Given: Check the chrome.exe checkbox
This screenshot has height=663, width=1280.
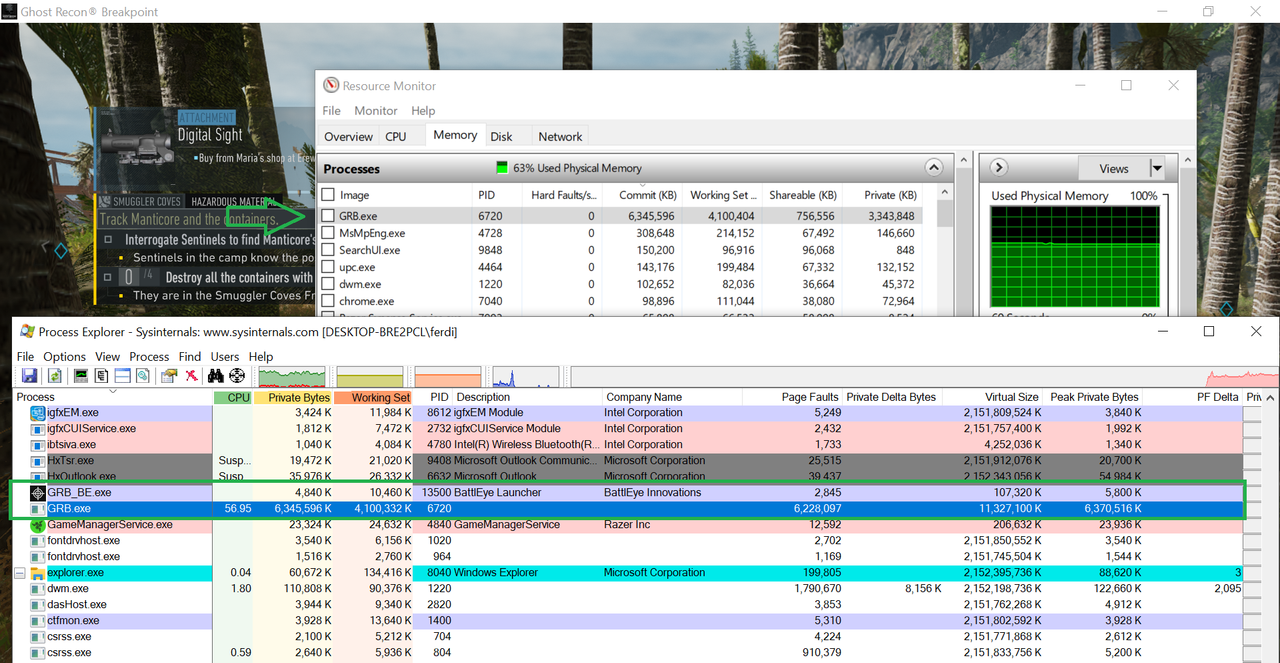Looking at the screenshot, I should tap(328, 301).
